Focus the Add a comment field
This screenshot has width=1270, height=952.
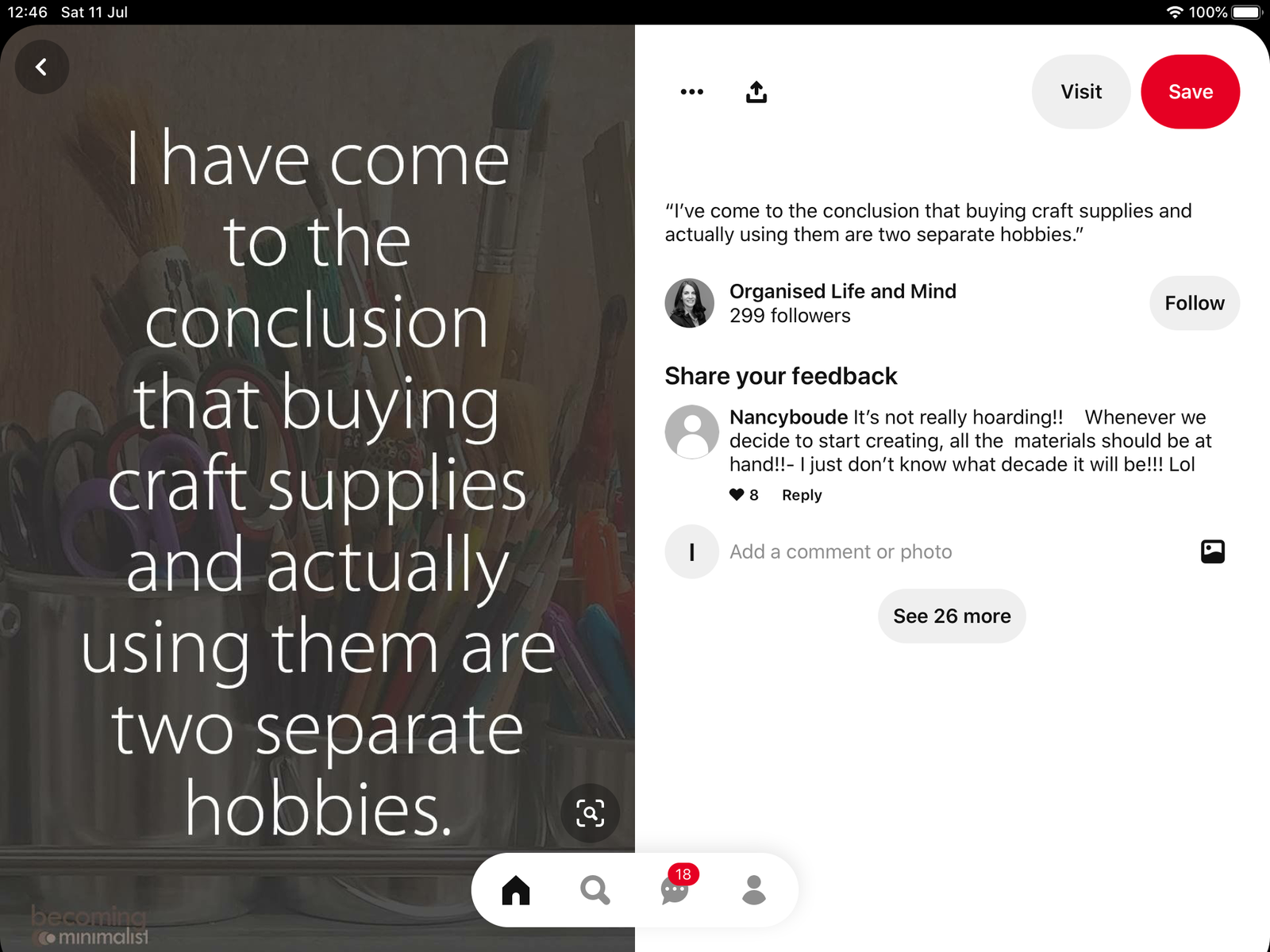point(952,551)
